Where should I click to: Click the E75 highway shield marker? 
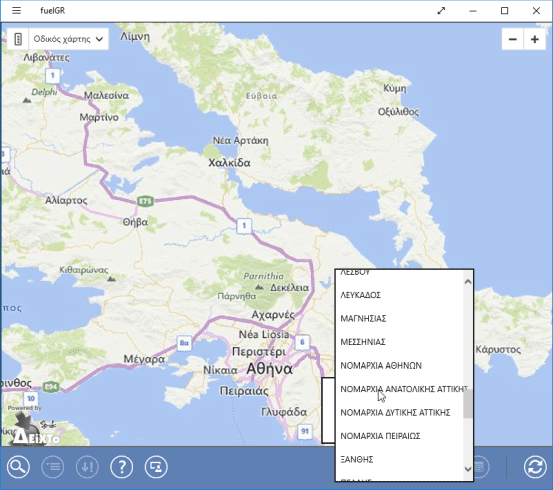(x=145, y=201)
